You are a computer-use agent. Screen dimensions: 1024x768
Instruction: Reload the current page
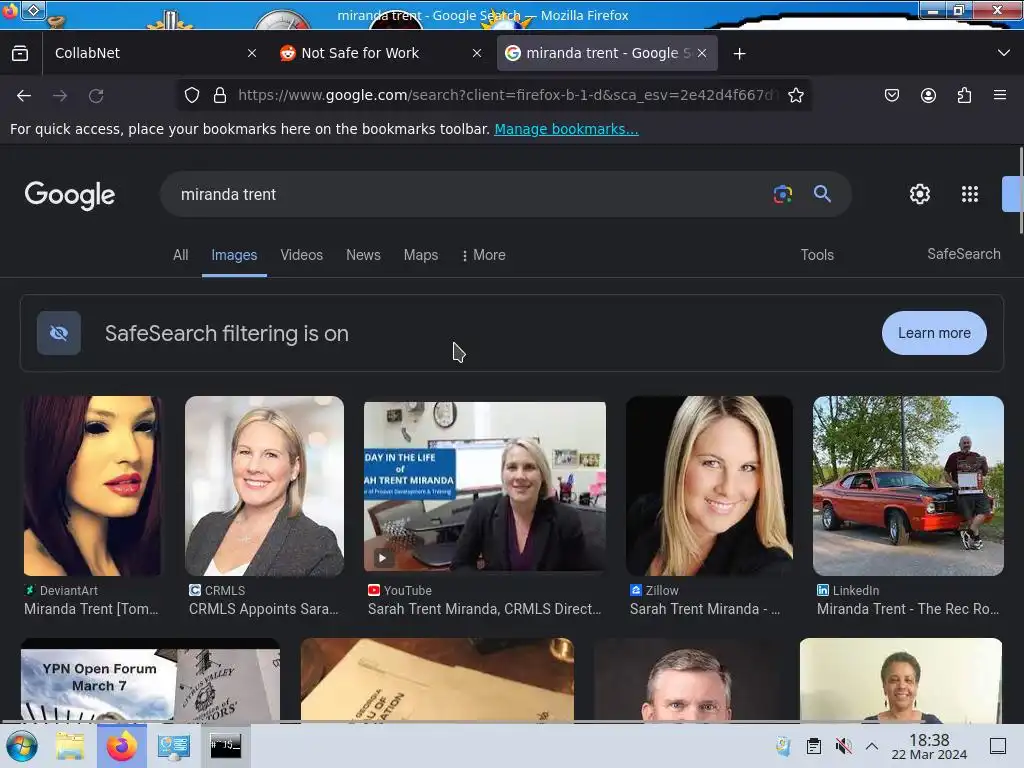(96, 95)
